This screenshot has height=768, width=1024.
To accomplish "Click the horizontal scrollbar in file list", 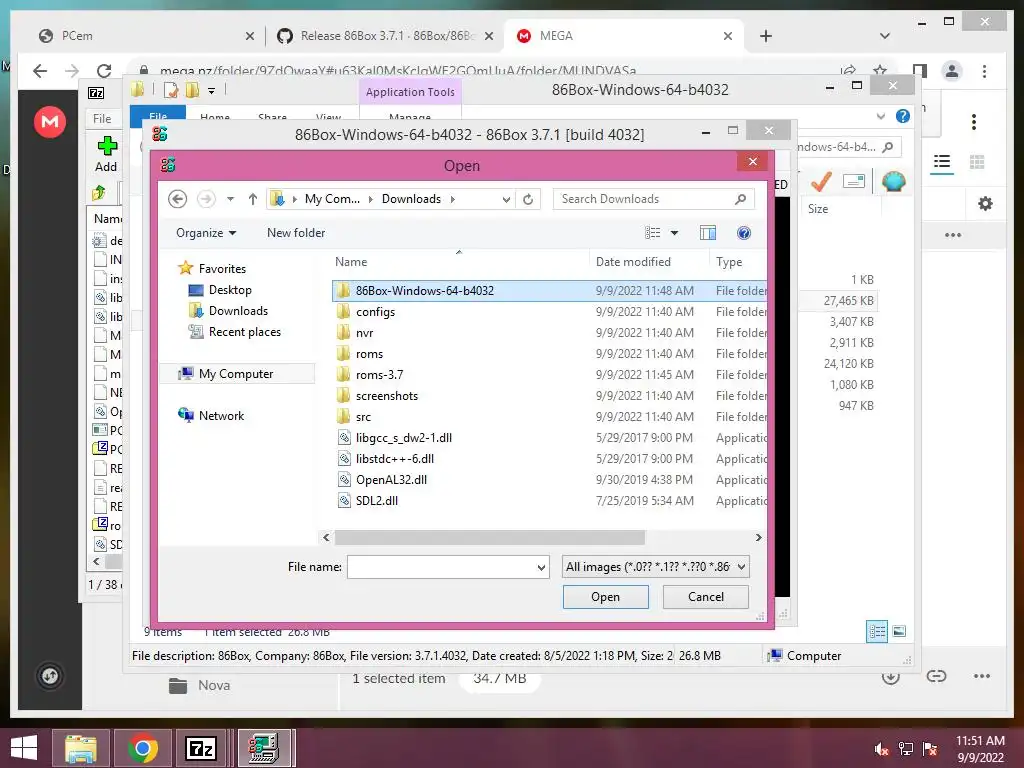I will coord(490,537).
